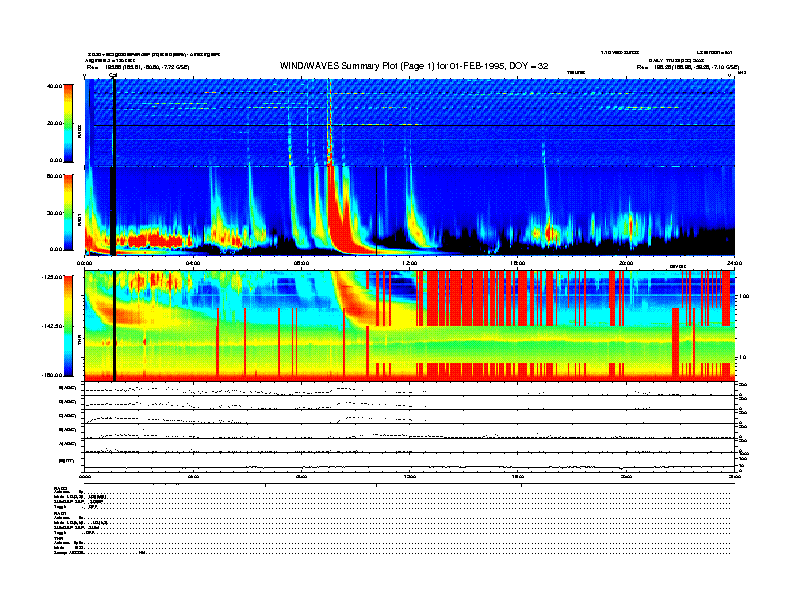Click the 24:00 time label below the RAD1 panel
The height and width of the screenshot is (612, 792).
[734, 263]
